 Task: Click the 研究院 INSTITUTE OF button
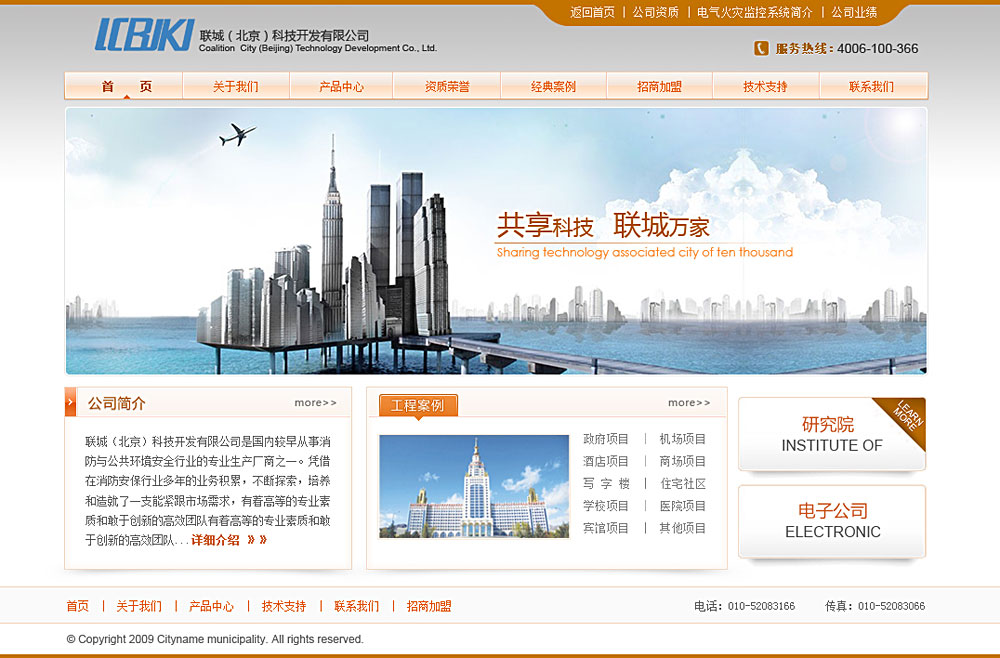[831, 435]
